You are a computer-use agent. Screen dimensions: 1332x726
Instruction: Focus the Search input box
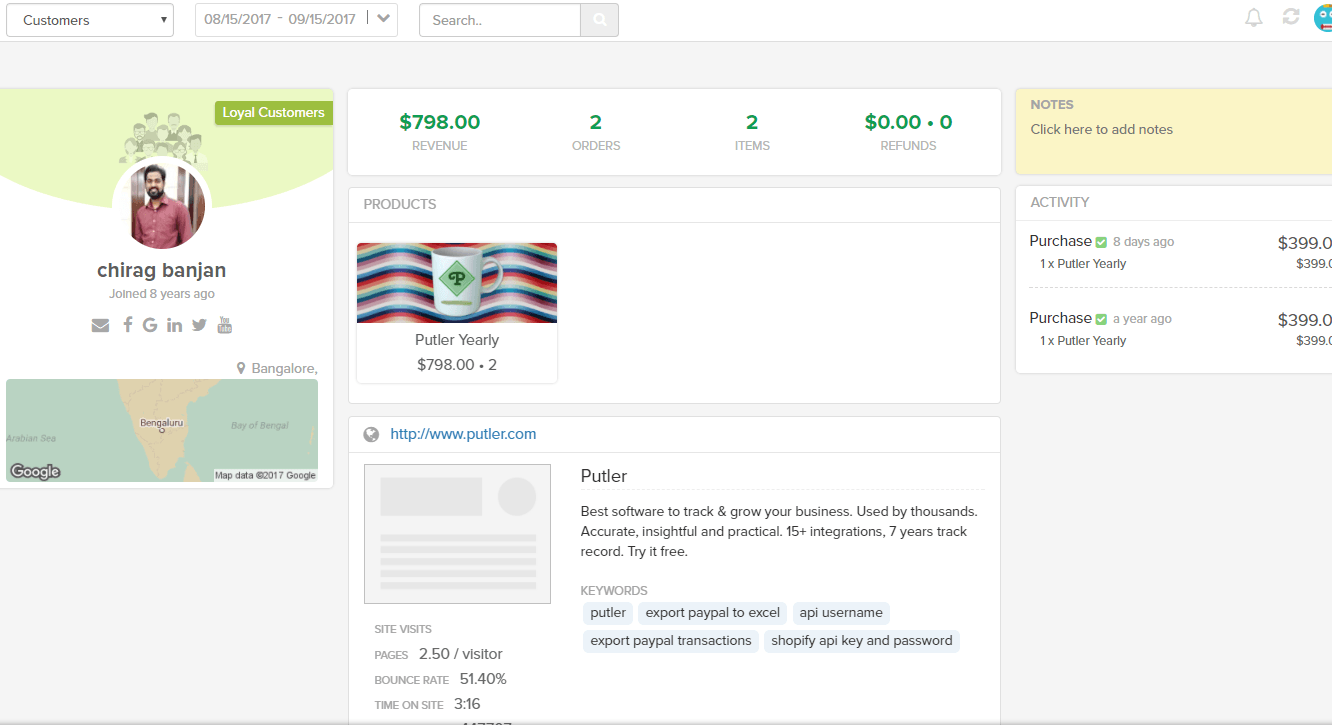point(500,20)
